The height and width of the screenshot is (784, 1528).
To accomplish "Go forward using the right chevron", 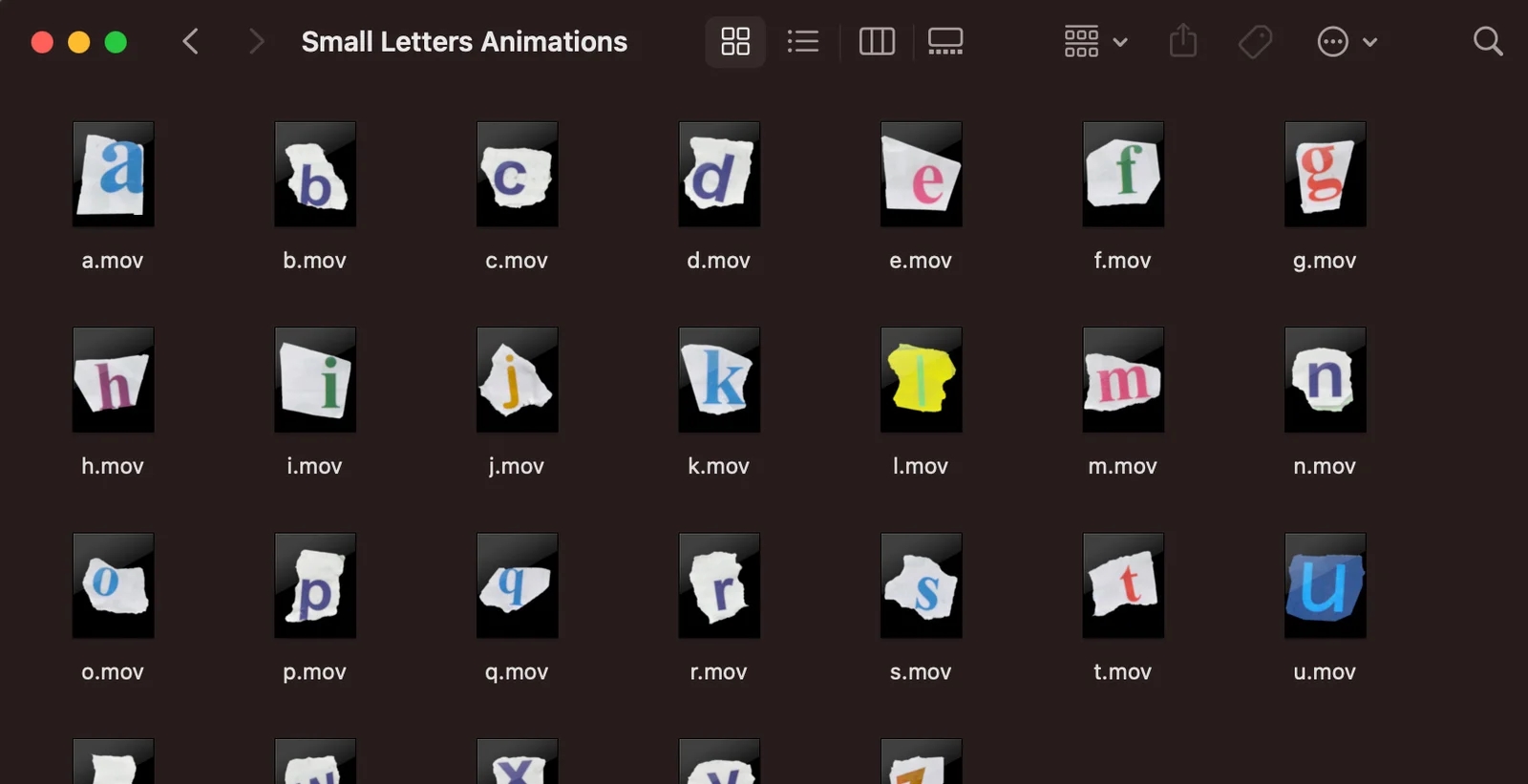I will tap(255, 42).
